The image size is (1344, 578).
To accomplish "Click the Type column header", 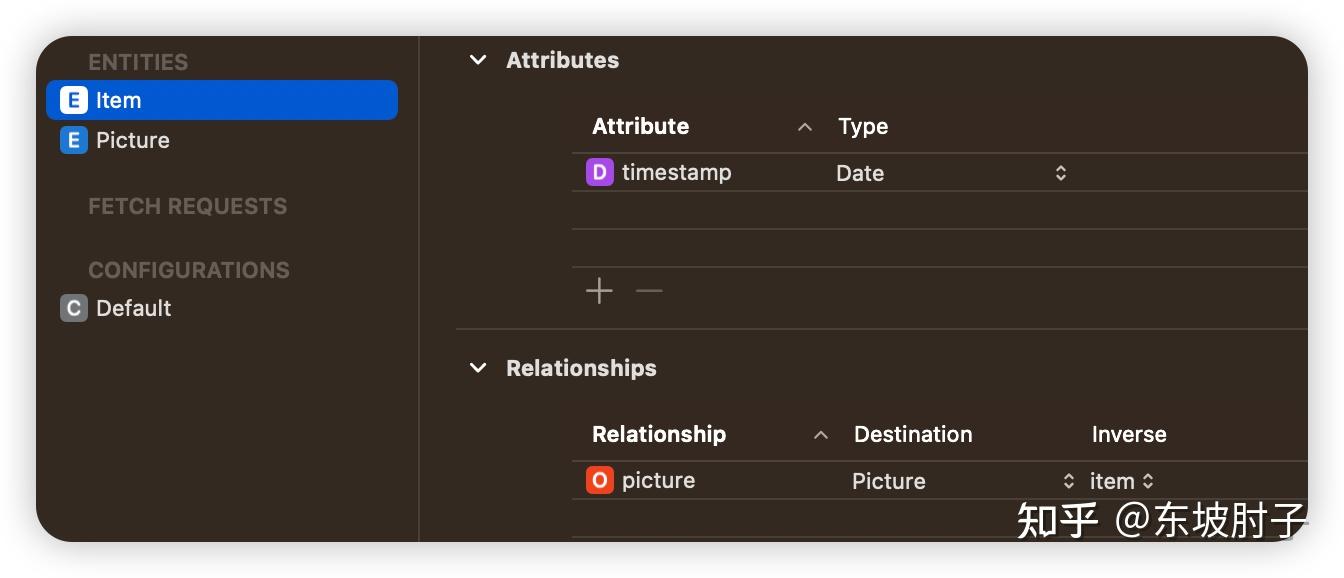I will coord(863,126).
